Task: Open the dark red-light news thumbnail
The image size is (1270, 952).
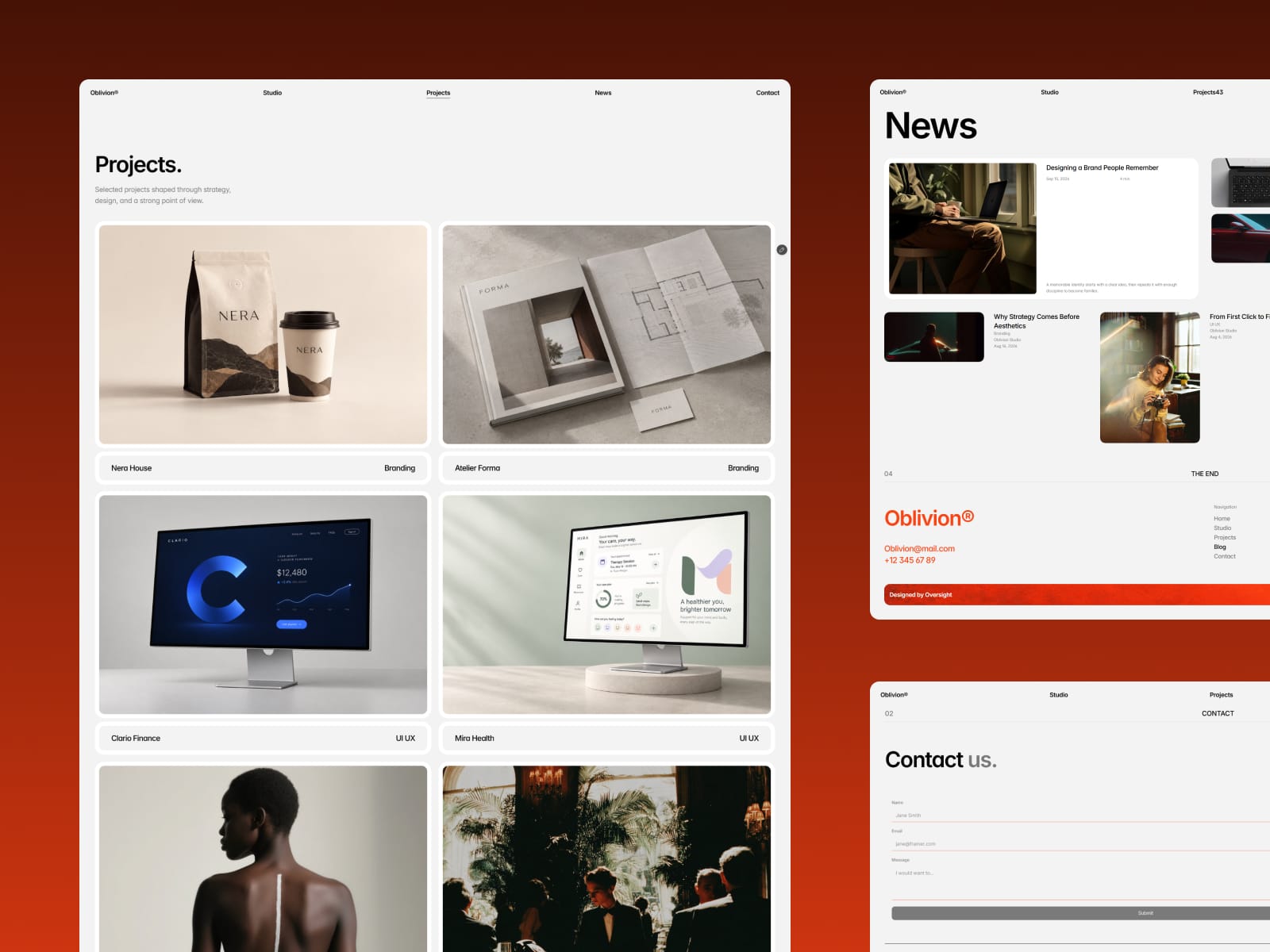Action: point(934,337)
